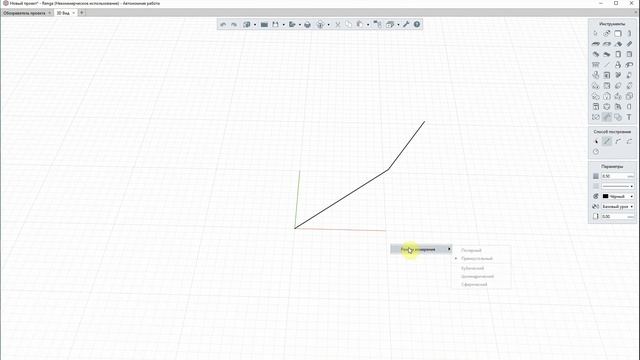The height and width of the screenshot is (360, 640).
Task: Switch to the Обозреватель проекта tab
Action: (24, 13)
